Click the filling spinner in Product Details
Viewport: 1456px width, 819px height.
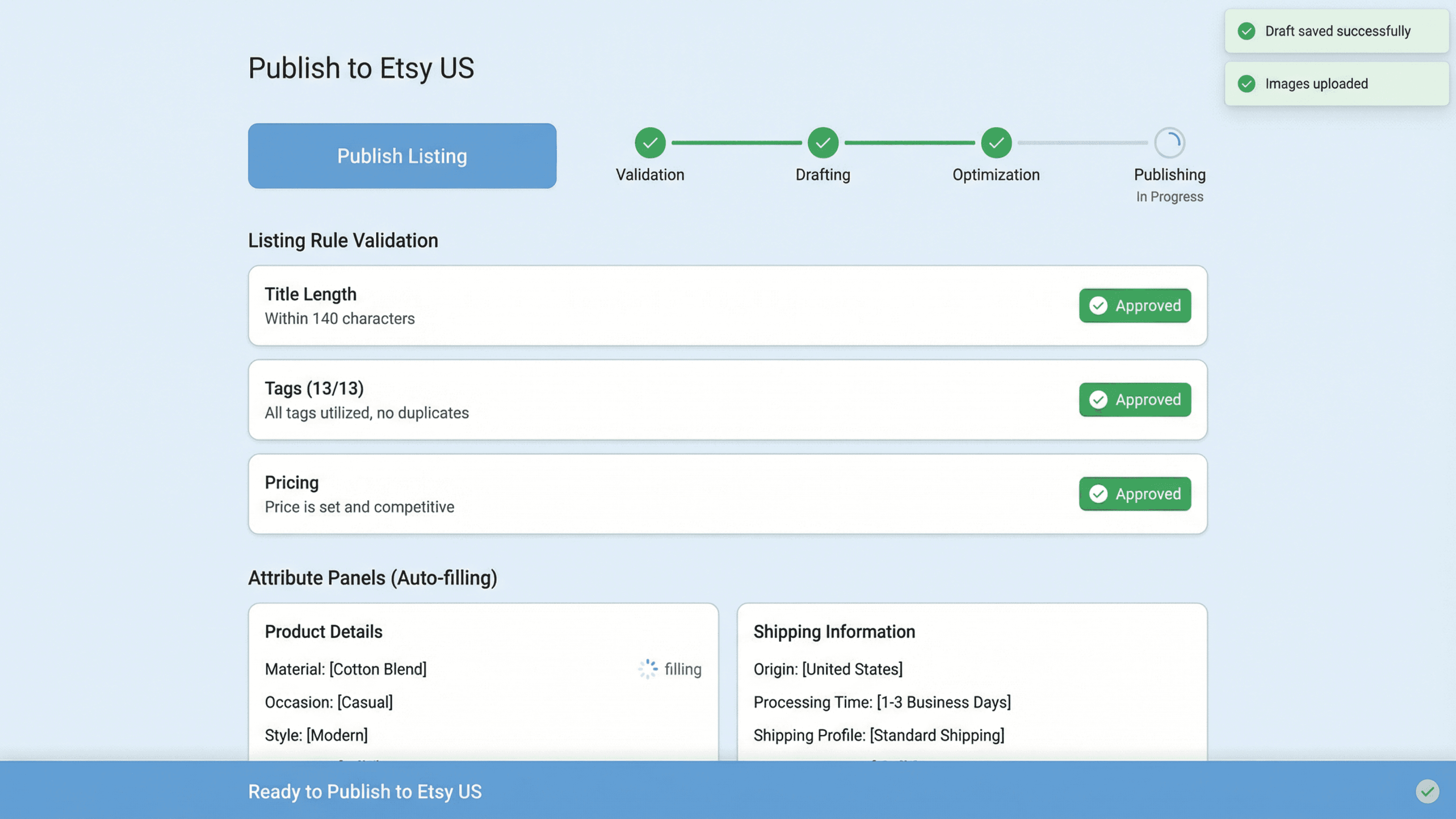648,668
